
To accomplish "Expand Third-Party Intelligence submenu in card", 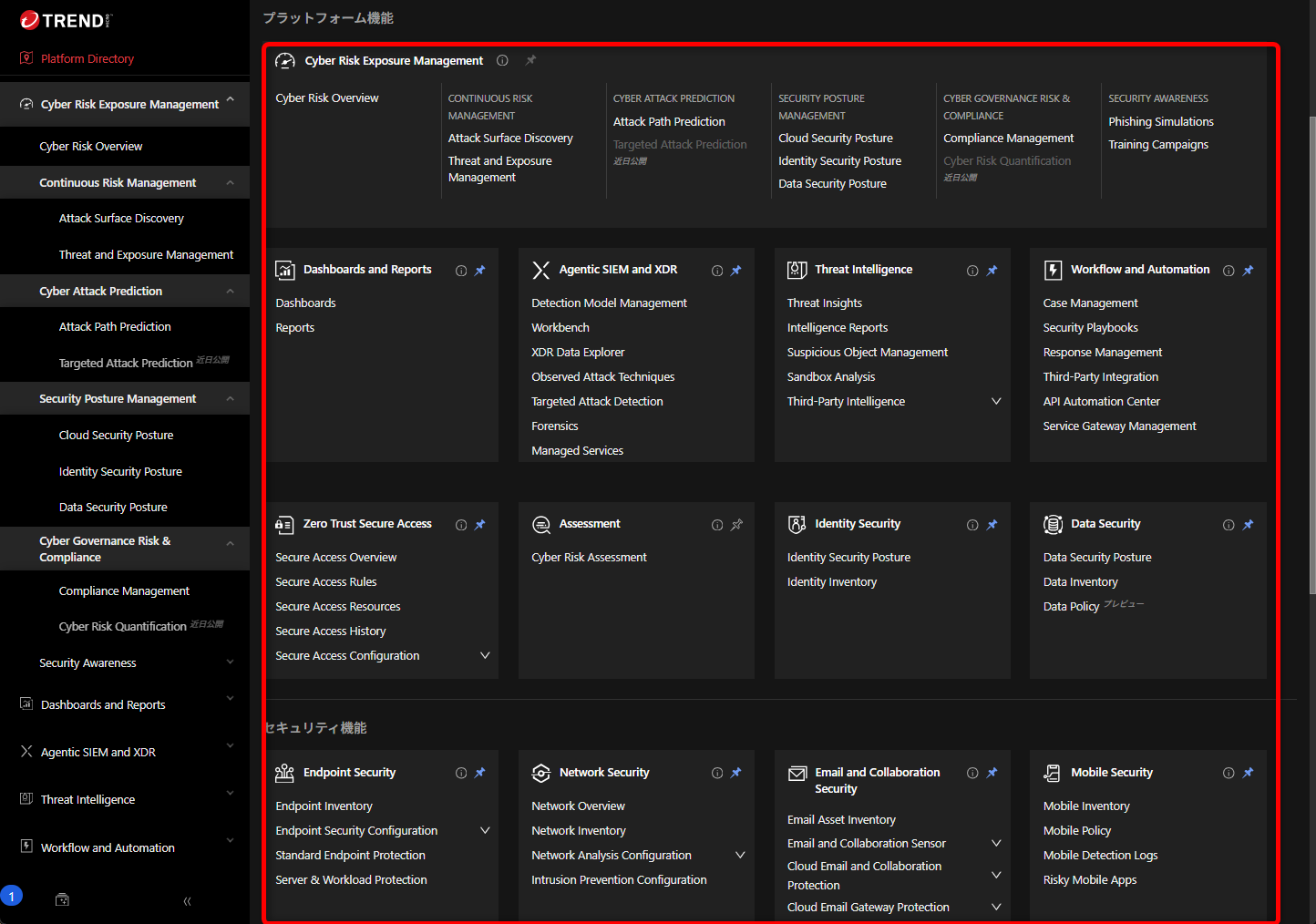I will pos(996,401).
